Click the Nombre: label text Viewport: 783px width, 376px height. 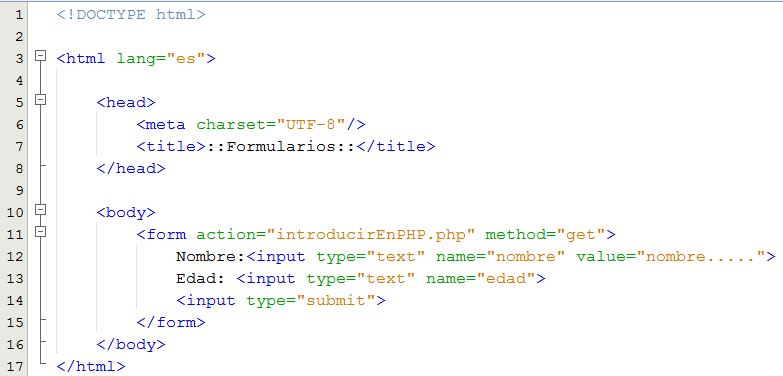tap(211, 256)
